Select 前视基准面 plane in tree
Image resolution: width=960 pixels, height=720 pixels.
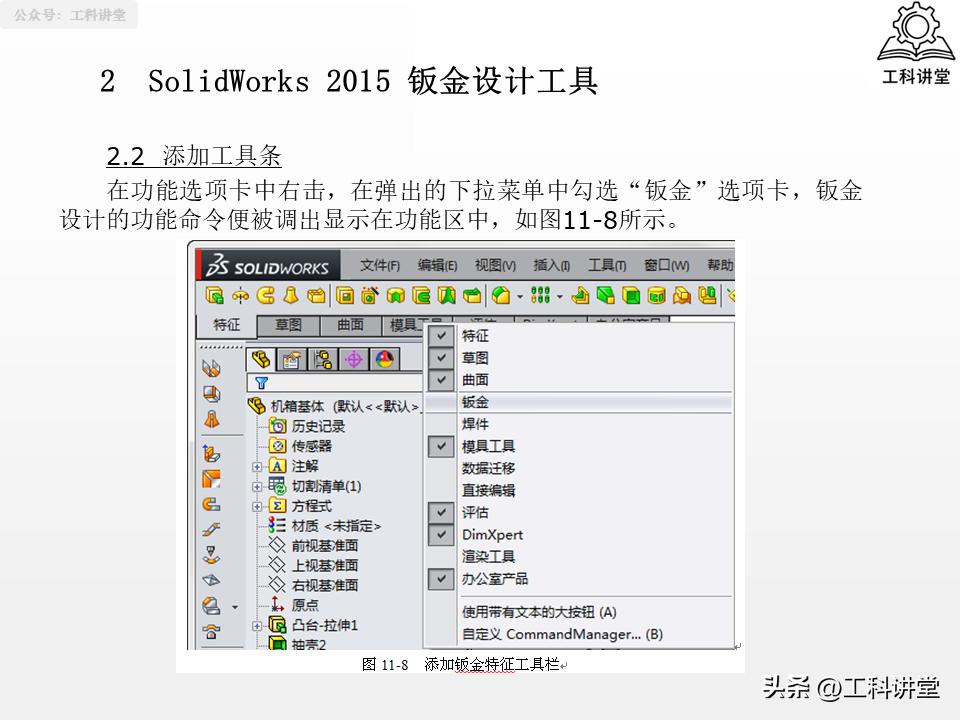(313, 546)
